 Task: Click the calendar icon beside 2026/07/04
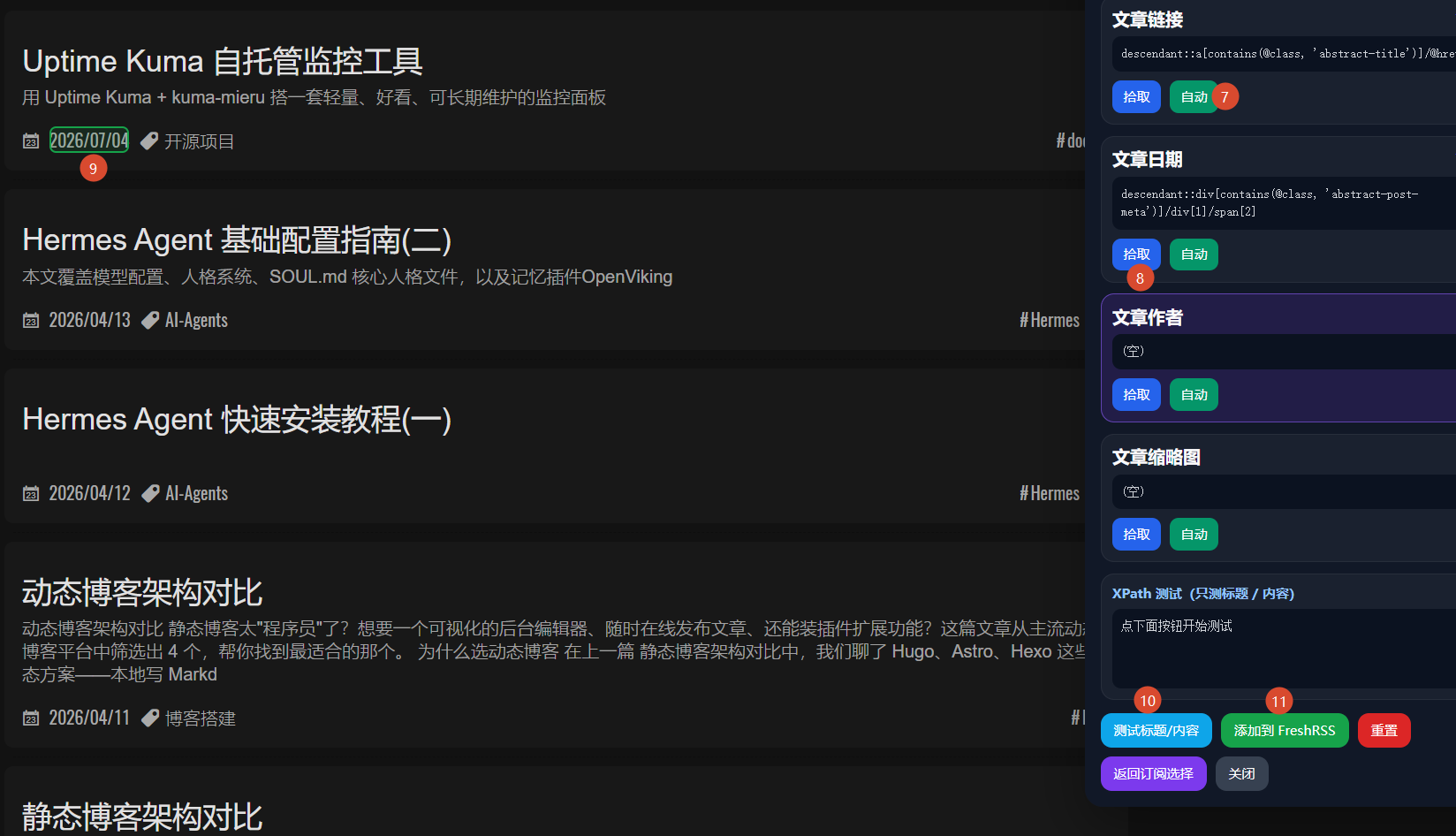(31, 141)
